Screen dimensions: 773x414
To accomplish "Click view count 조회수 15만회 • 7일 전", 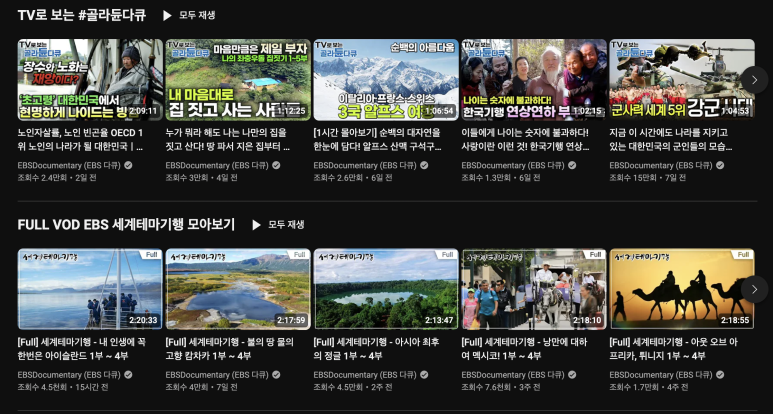I will coord(647,178).
